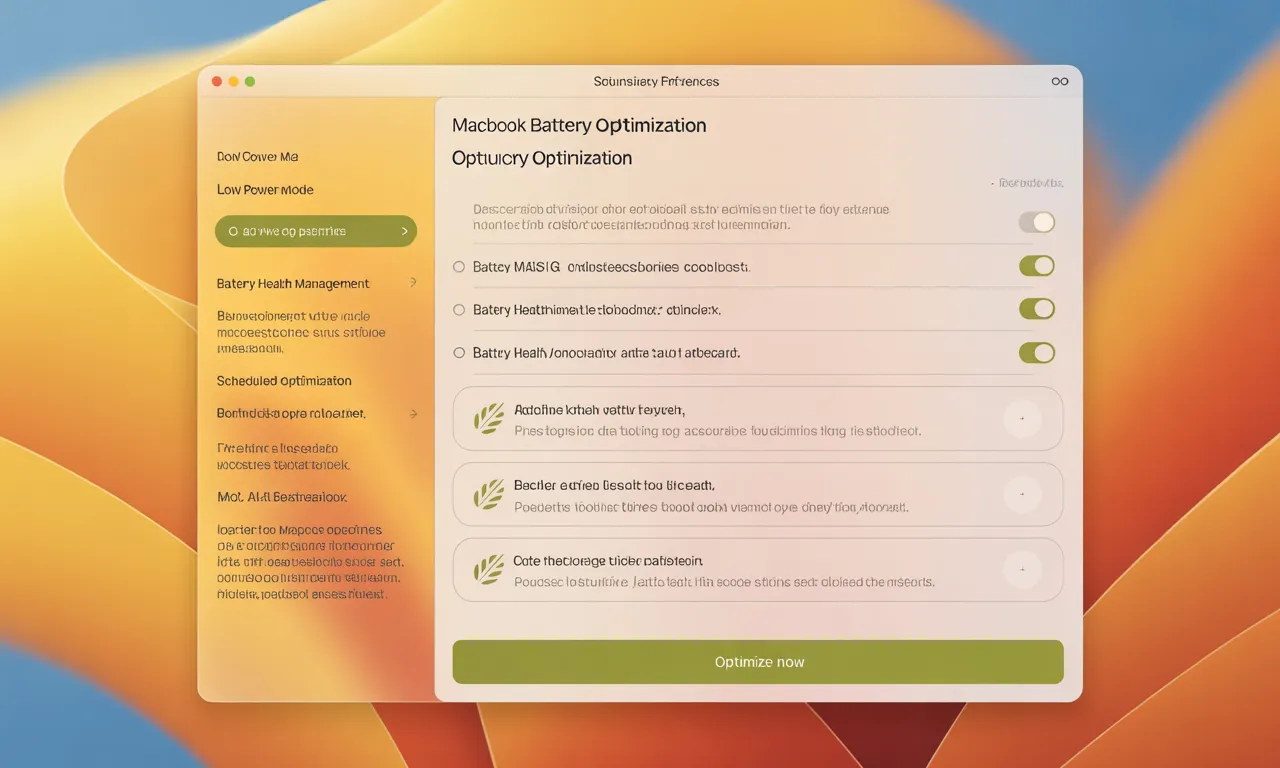The height and width of the screenshot is (768, 1280).
Task: Open the Becfler eufreo card
Action: click(758, 494)
